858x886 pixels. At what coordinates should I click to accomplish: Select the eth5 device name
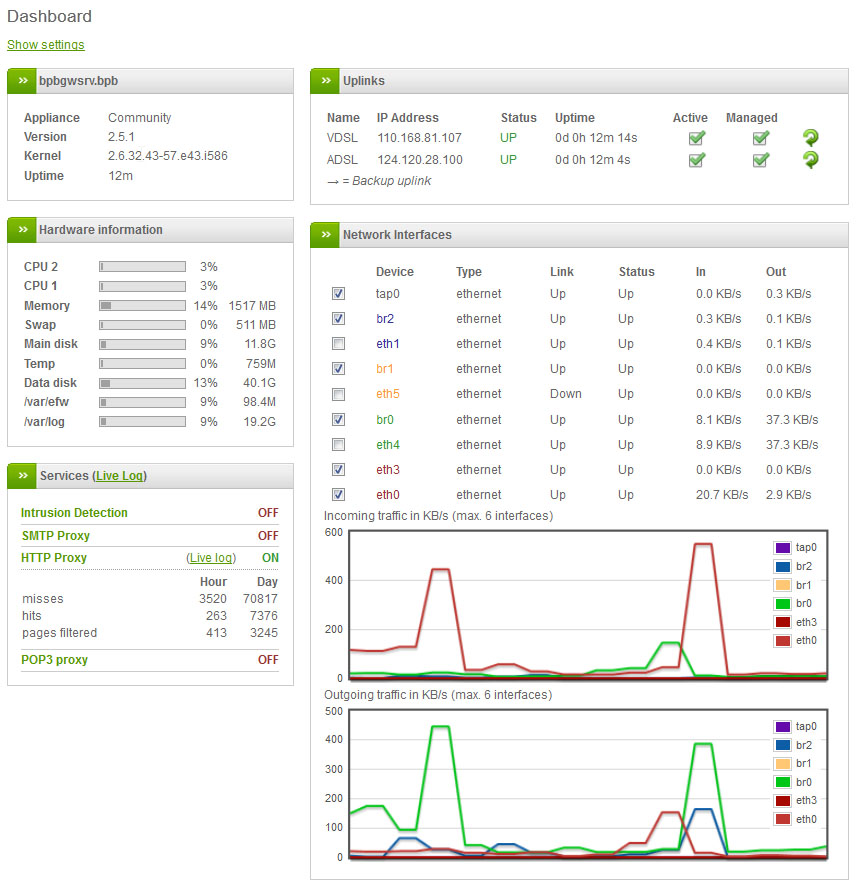pos(388,394)
